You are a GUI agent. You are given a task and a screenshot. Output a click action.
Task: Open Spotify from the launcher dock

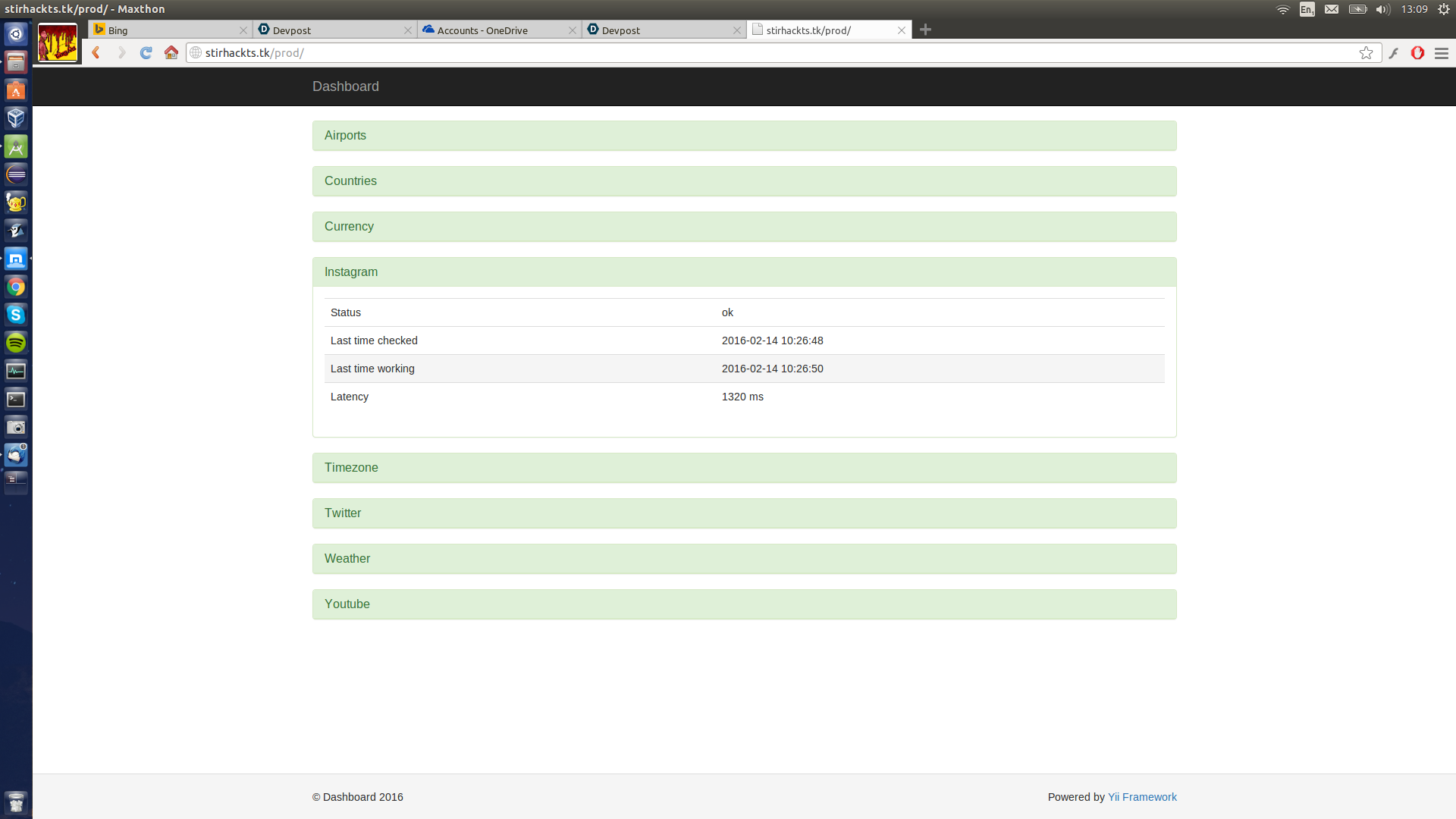coord(16,343)
